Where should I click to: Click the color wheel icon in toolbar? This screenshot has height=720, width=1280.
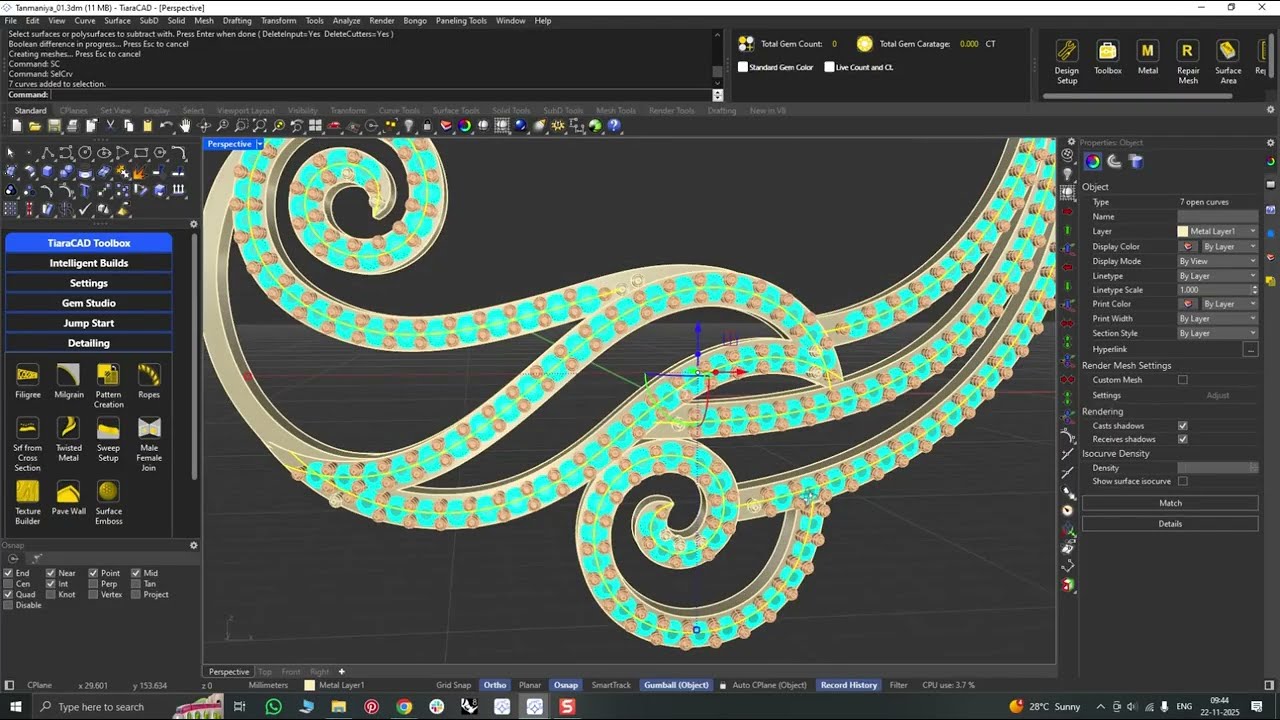tap(465, 126)
